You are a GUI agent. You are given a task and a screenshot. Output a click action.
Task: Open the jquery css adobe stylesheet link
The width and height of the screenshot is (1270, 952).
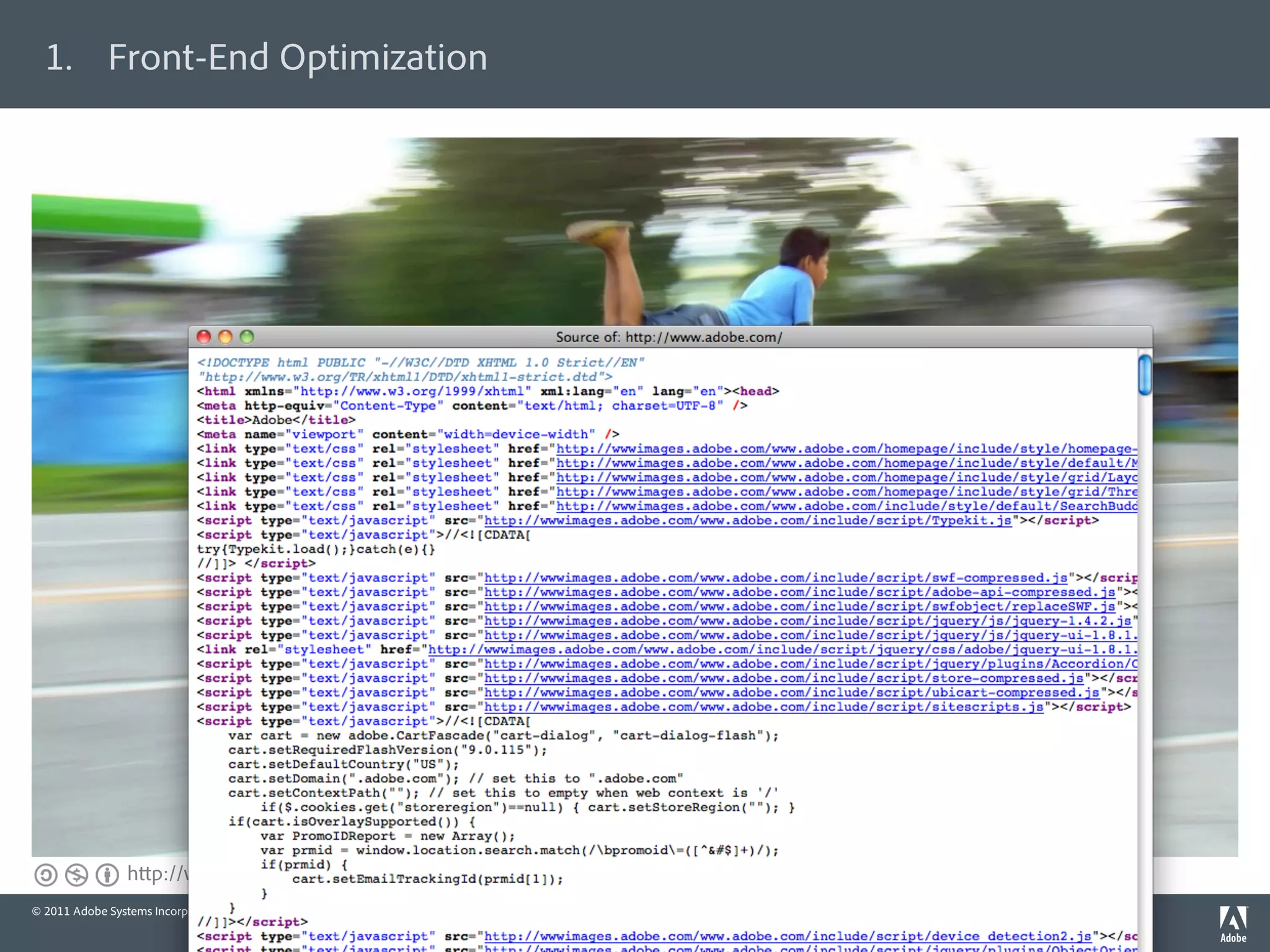point(783,650)
